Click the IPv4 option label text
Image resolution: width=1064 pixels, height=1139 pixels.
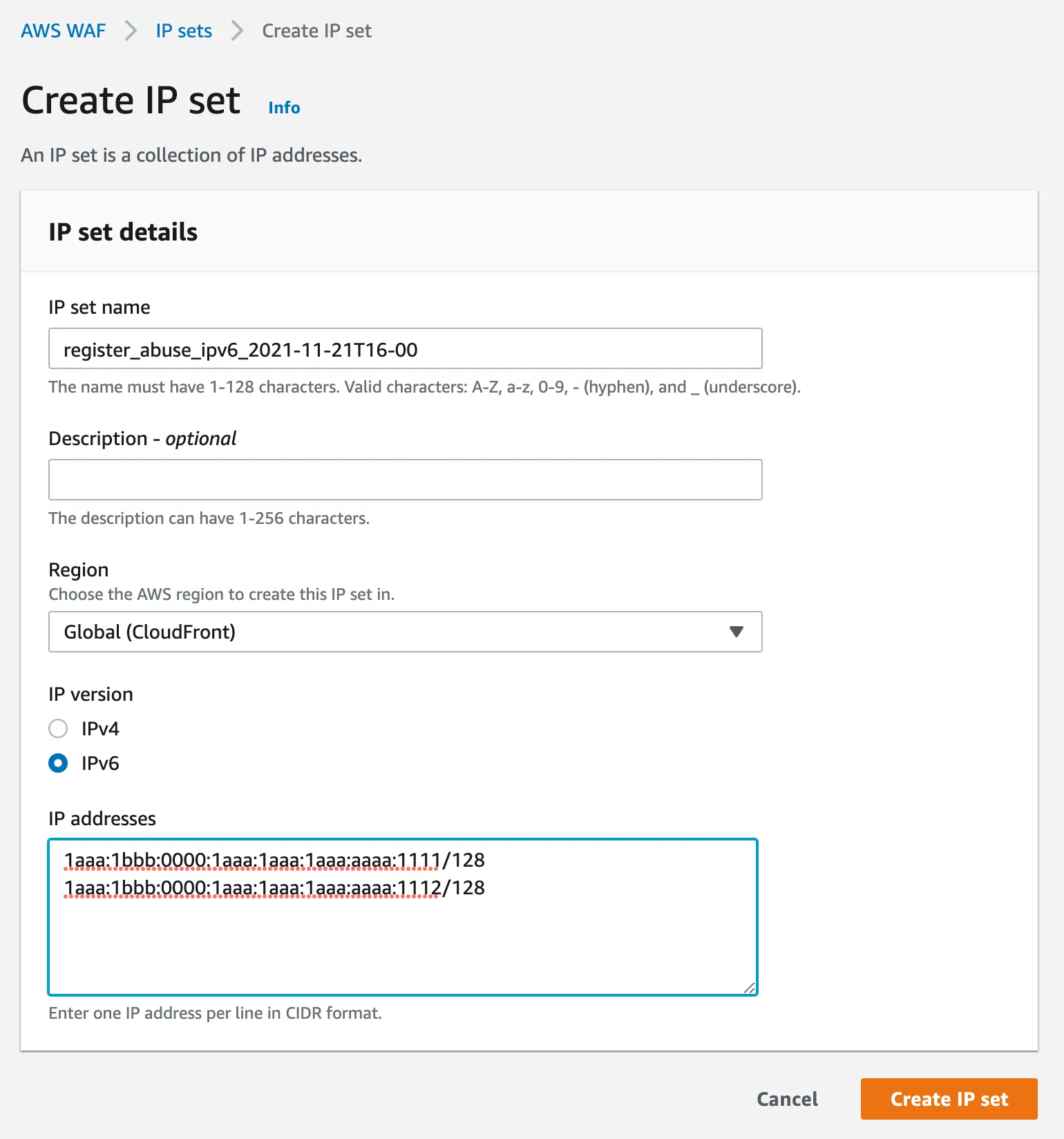coord(100,728)
